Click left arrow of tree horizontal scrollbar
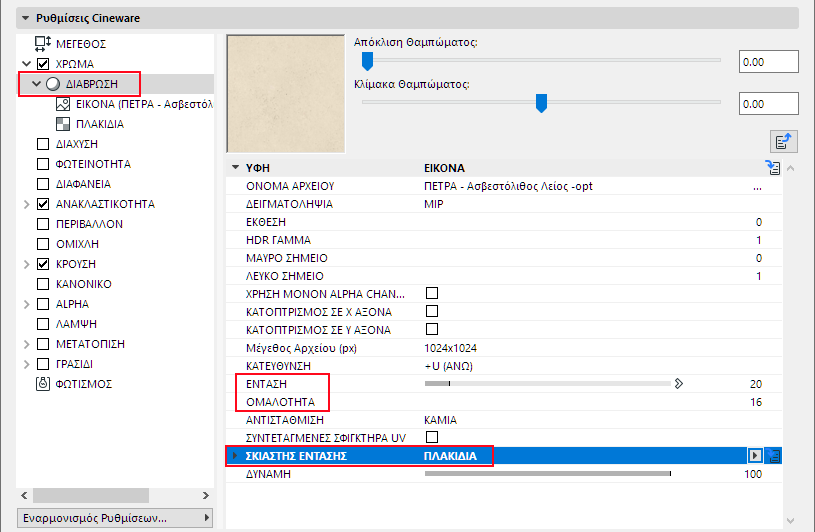Viewport: 815px width, 532px height. 24,496
